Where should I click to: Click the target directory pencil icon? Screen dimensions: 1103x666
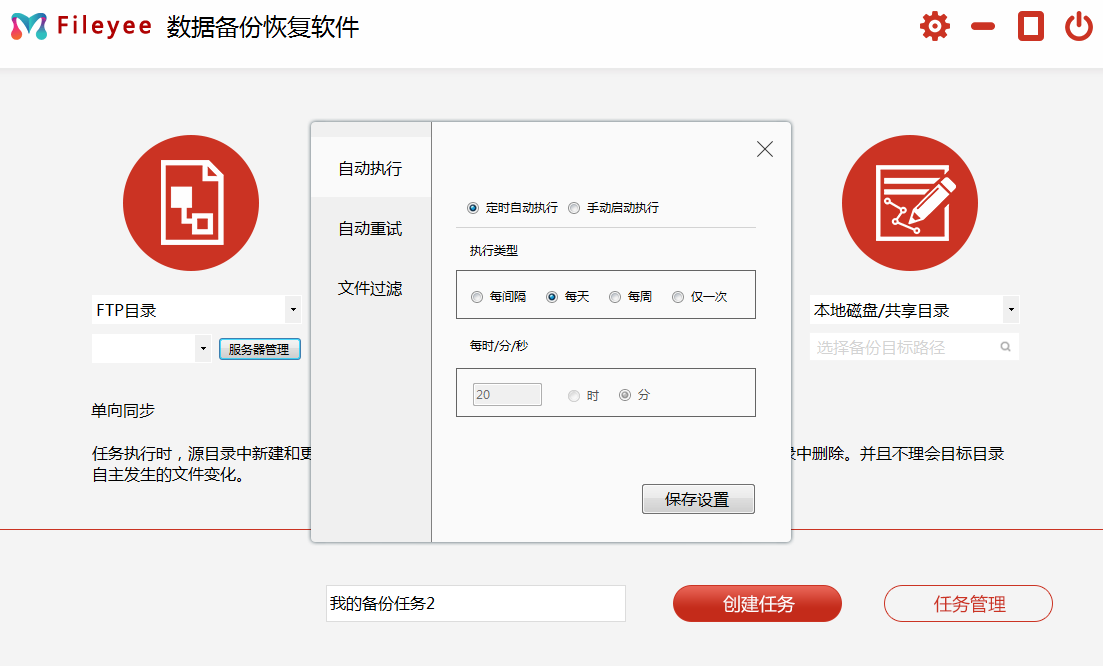[909, 203]
